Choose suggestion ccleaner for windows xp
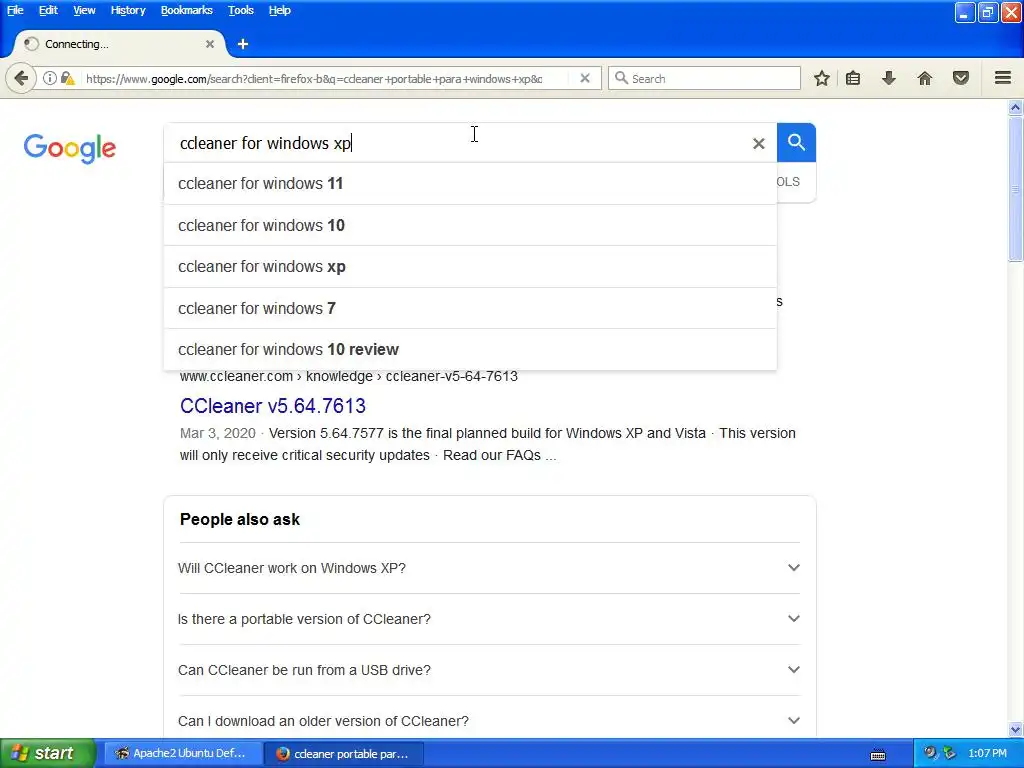This screenshot has width=1024, height=768. (470, 266)
